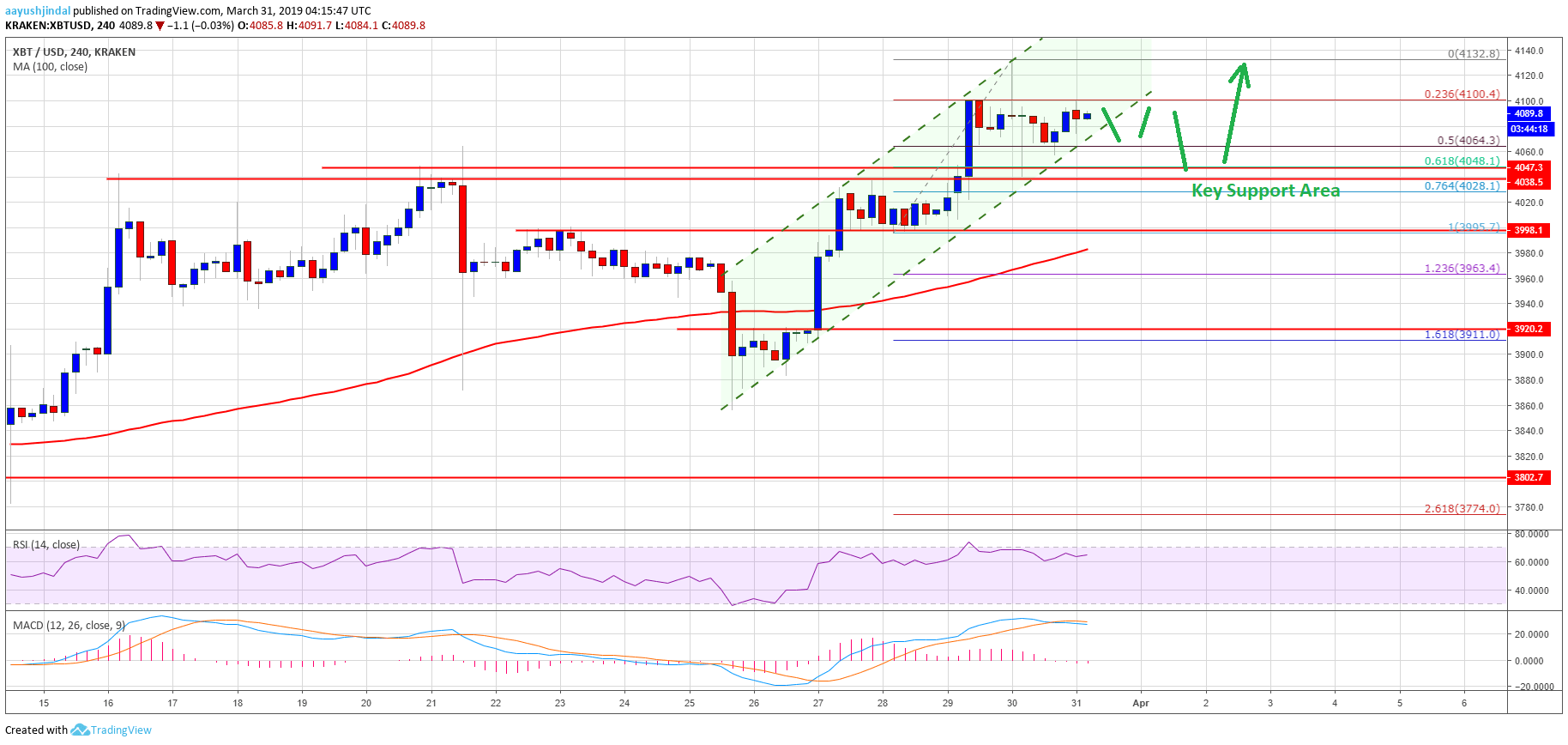
Task: Click the Apr date on time axis
Action: [x=1141, y=703]
